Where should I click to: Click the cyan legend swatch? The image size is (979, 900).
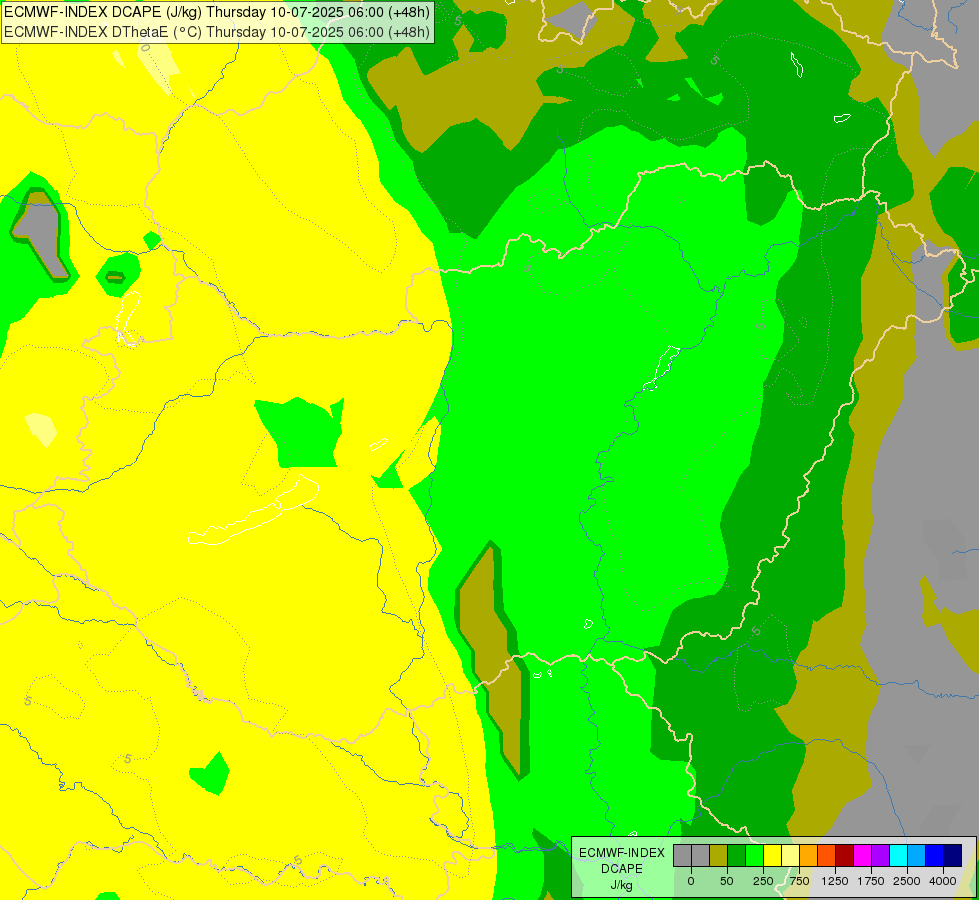pos(899,856)
